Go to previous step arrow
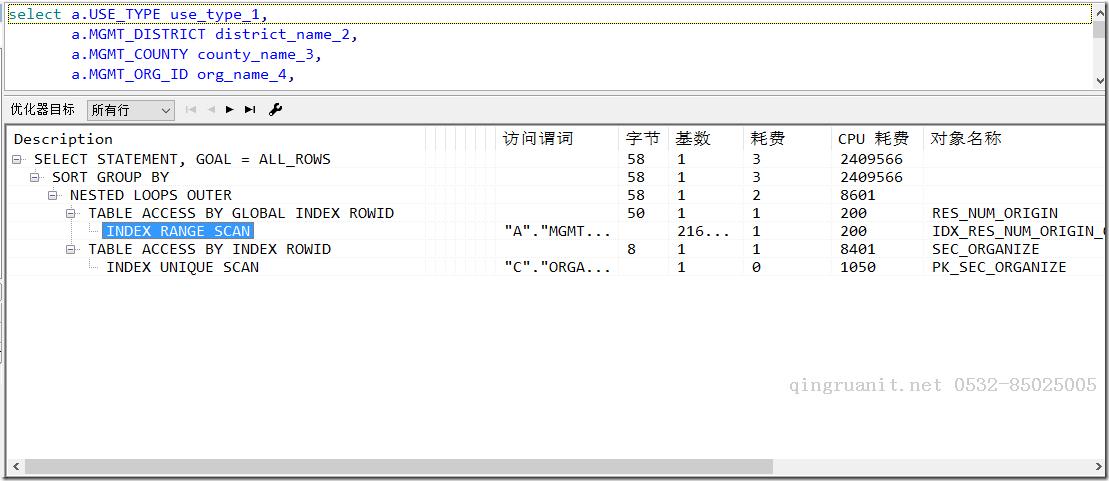1109x481 pixels. click(211, 110)
